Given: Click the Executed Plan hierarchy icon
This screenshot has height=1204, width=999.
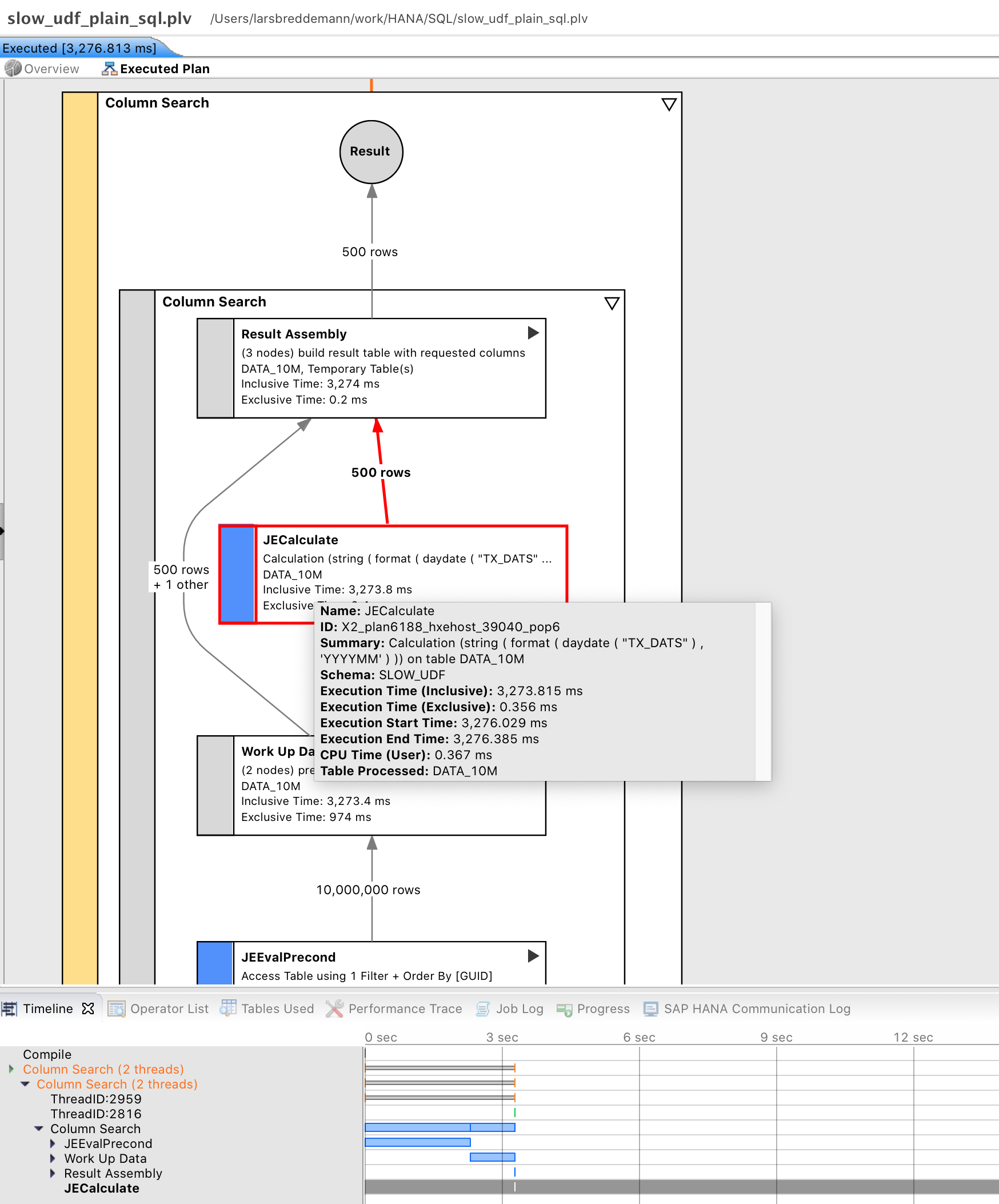Looking at the screenshot, I should (x=109, y=69).
